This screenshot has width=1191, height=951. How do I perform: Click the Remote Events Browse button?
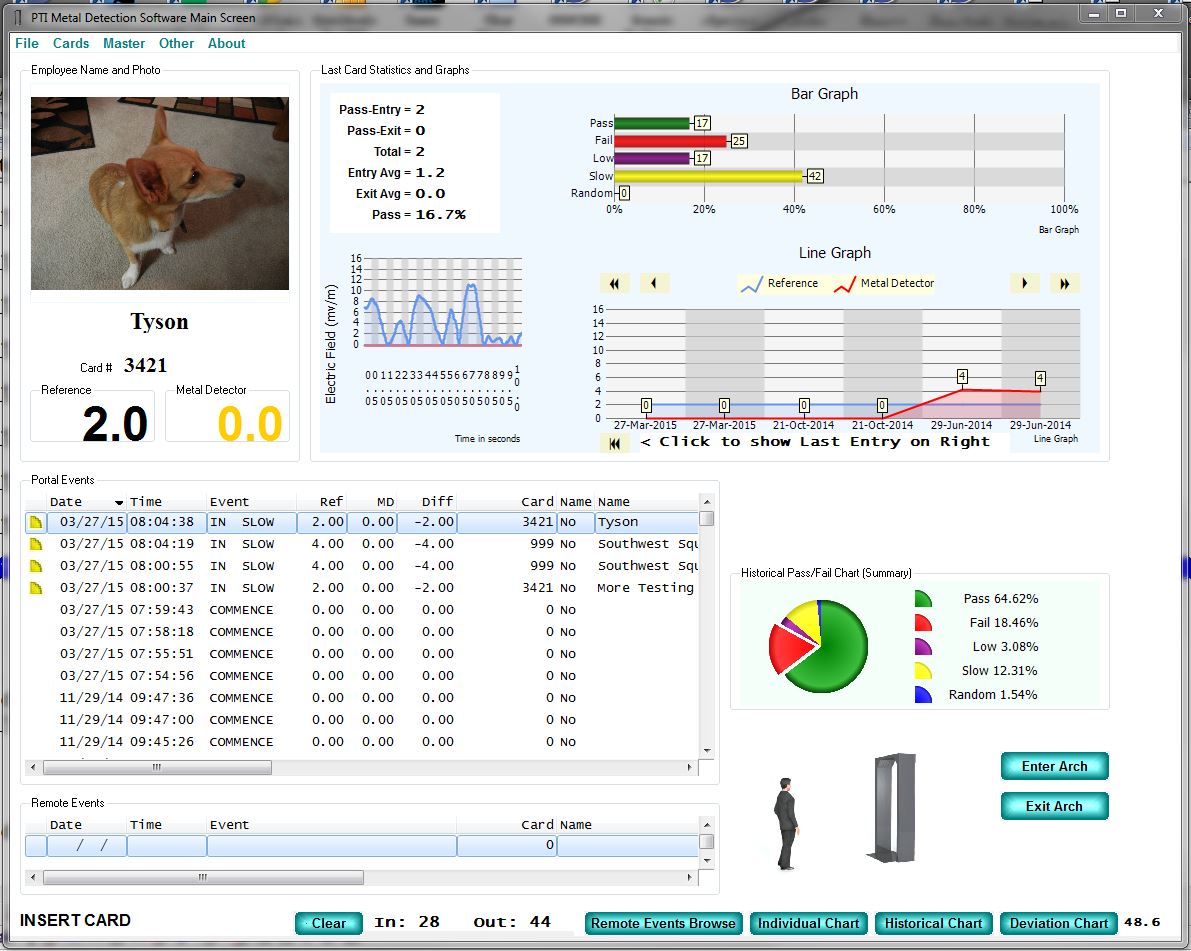(x=663, y=923)
